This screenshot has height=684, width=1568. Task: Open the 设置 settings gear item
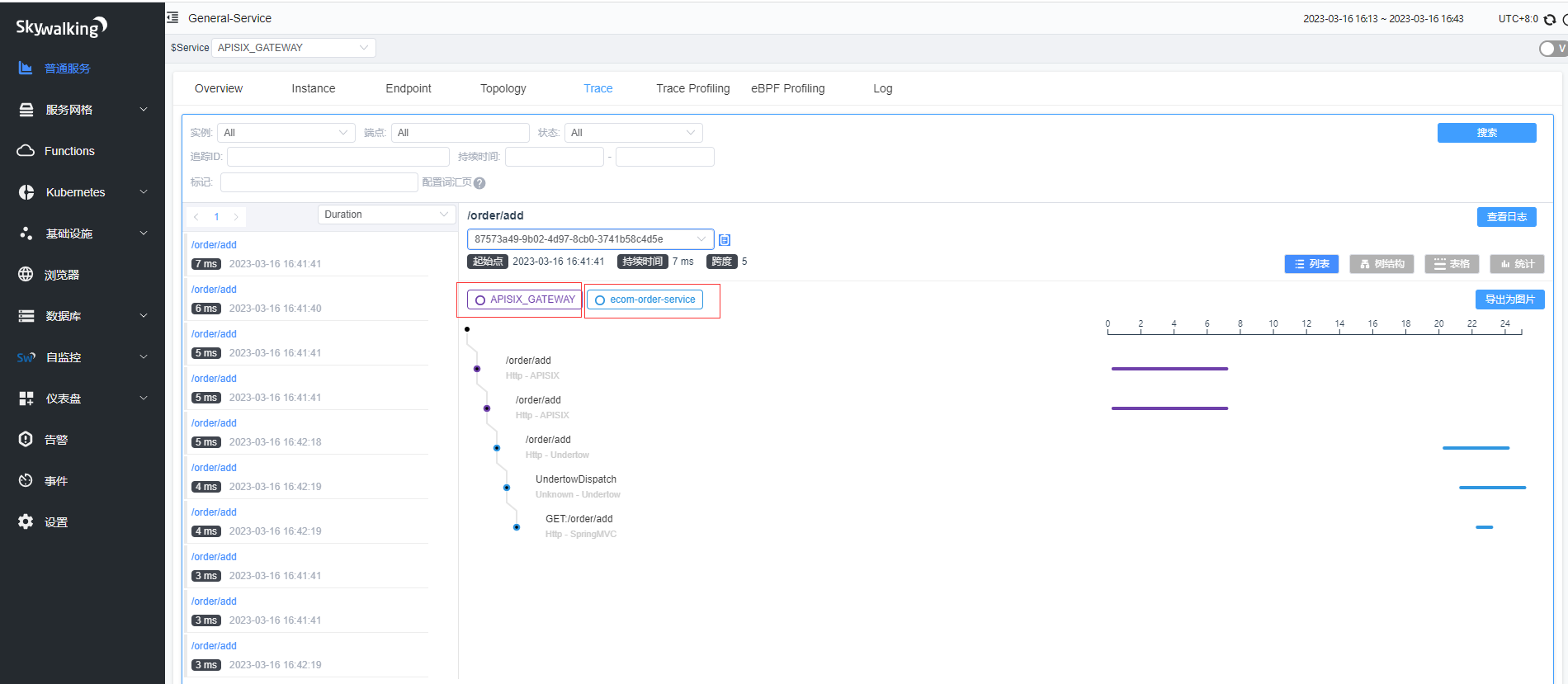tap(56, 522)
